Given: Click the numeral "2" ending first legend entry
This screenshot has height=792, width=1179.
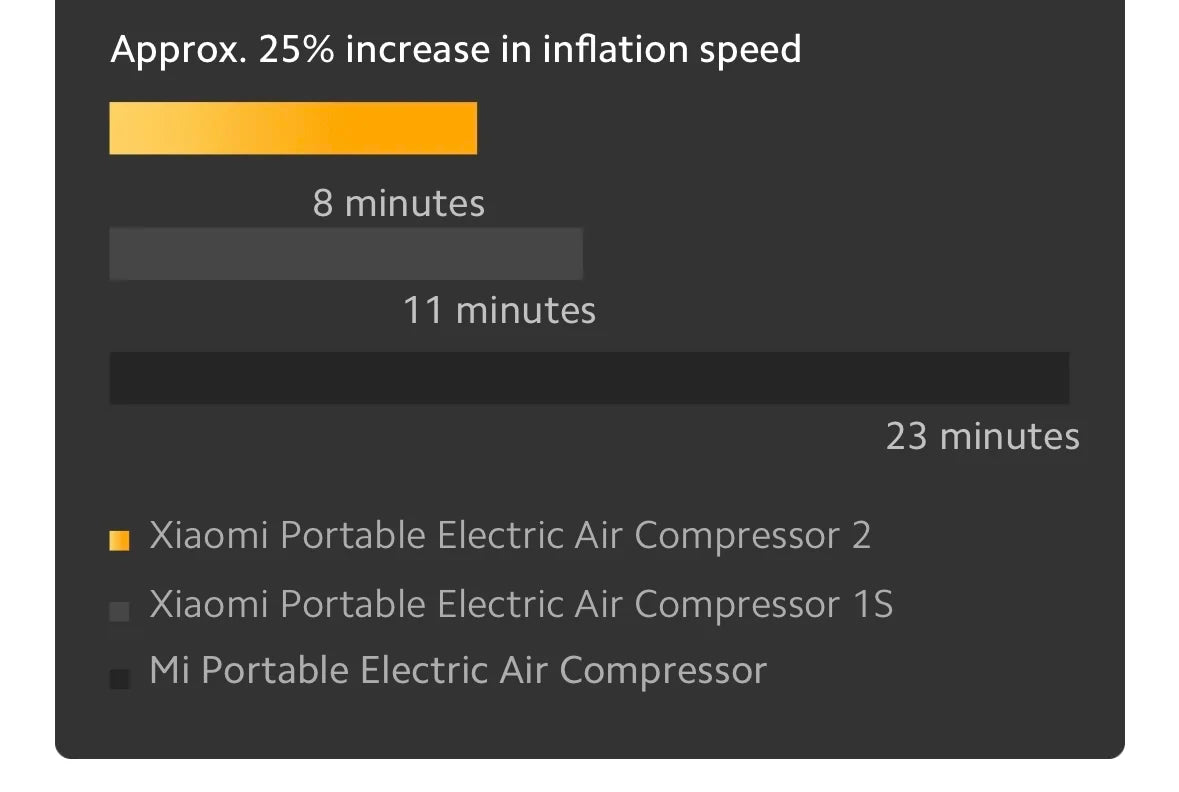Looking at the screenshot, I should click(861, 536).
